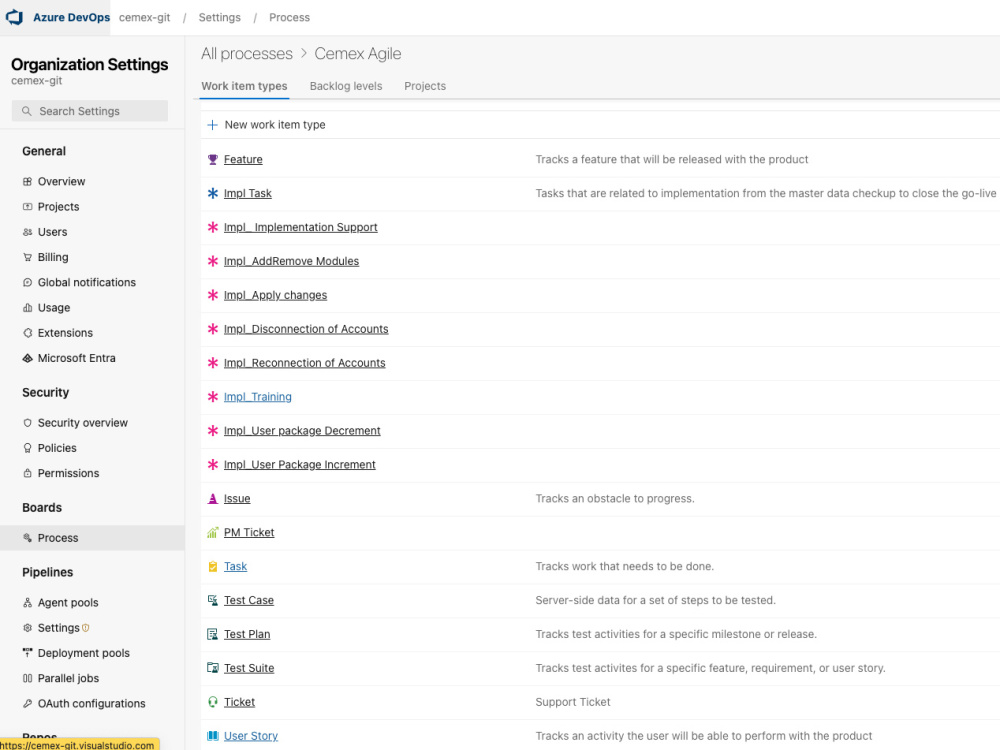Image resolution: width=1000 pixels, height=750 pixels.
Task: Click the Permissions lock icon
Action: (27, 473)
